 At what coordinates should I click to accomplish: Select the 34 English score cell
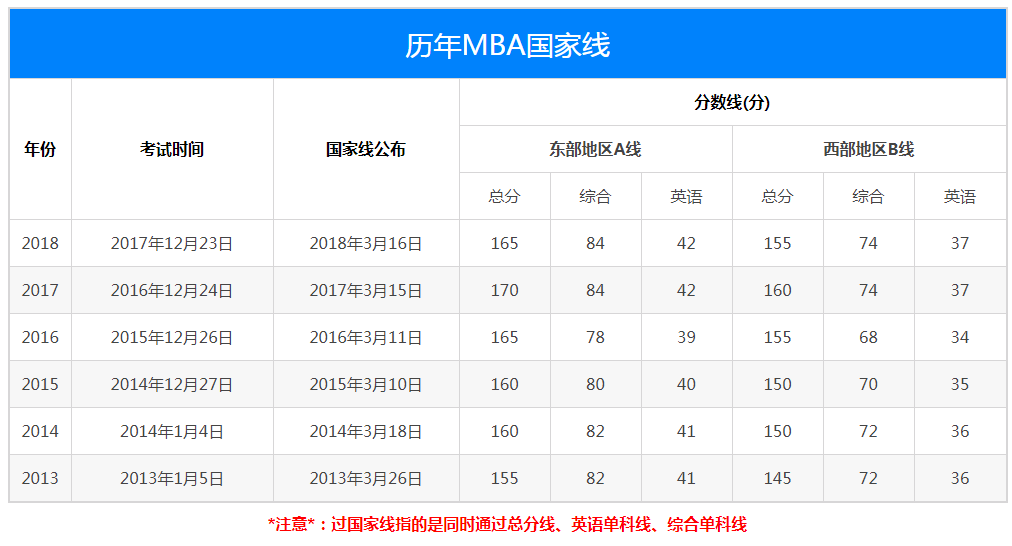pos(960,337)
